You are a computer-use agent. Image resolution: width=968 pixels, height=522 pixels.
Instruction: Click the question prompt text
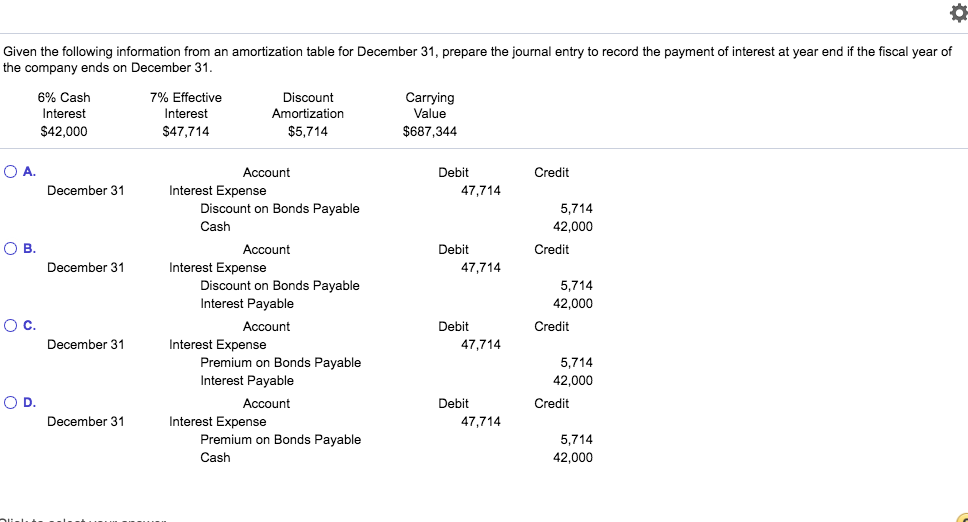[477, 59]
